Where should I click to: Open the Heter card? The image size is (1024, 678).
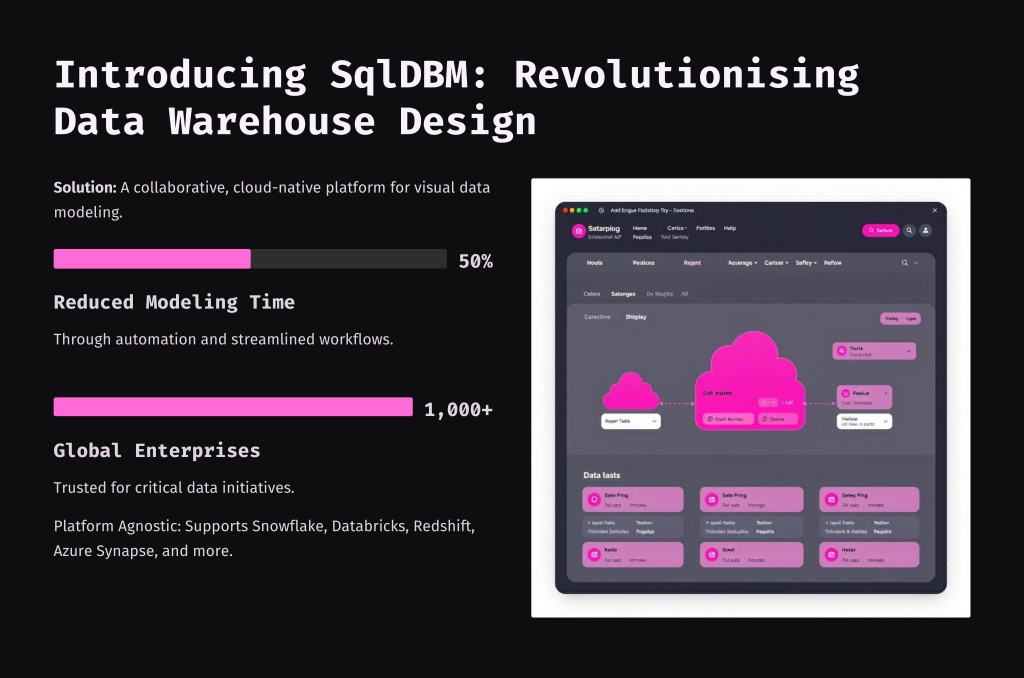[x=869, y=555]
